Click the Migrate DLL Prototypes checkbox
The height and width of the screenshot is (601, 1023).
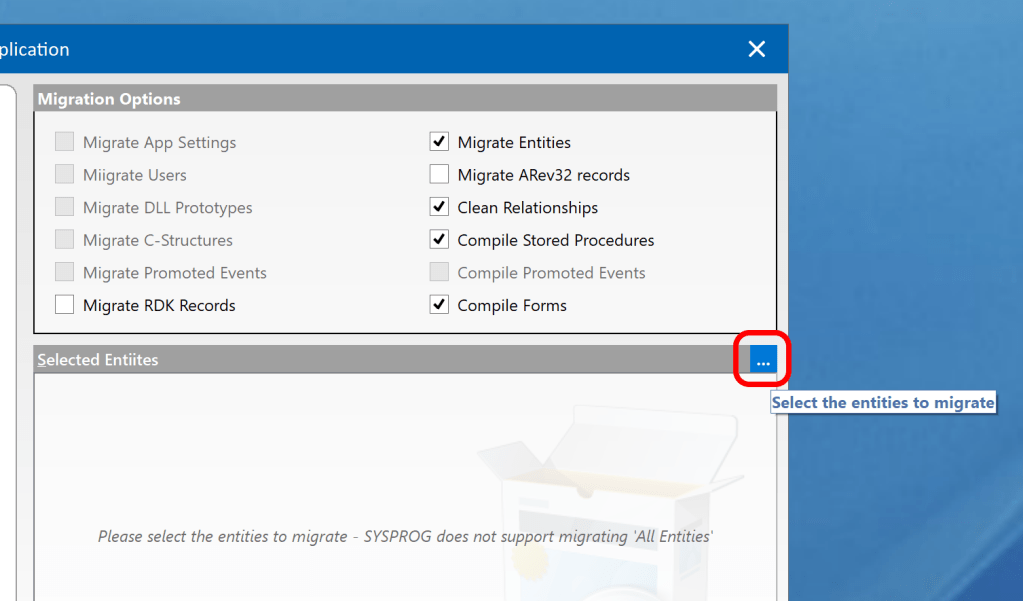click(64, 206)
